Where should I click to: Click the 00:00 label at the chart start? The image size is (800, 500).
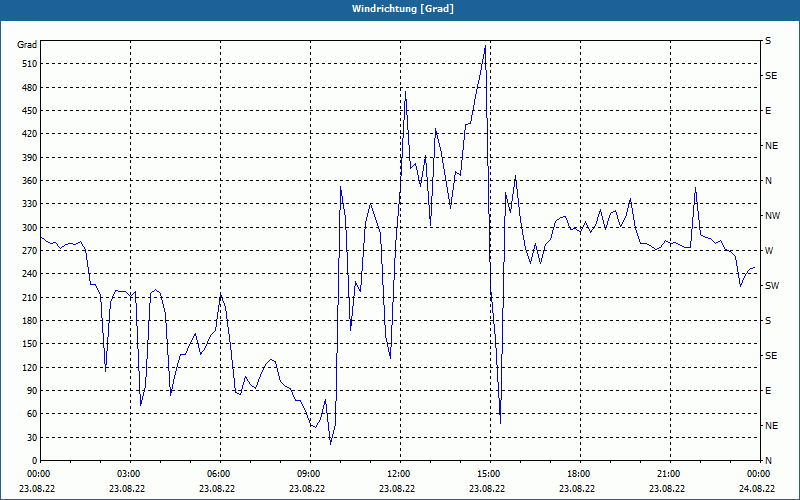[x=40, y=473]
